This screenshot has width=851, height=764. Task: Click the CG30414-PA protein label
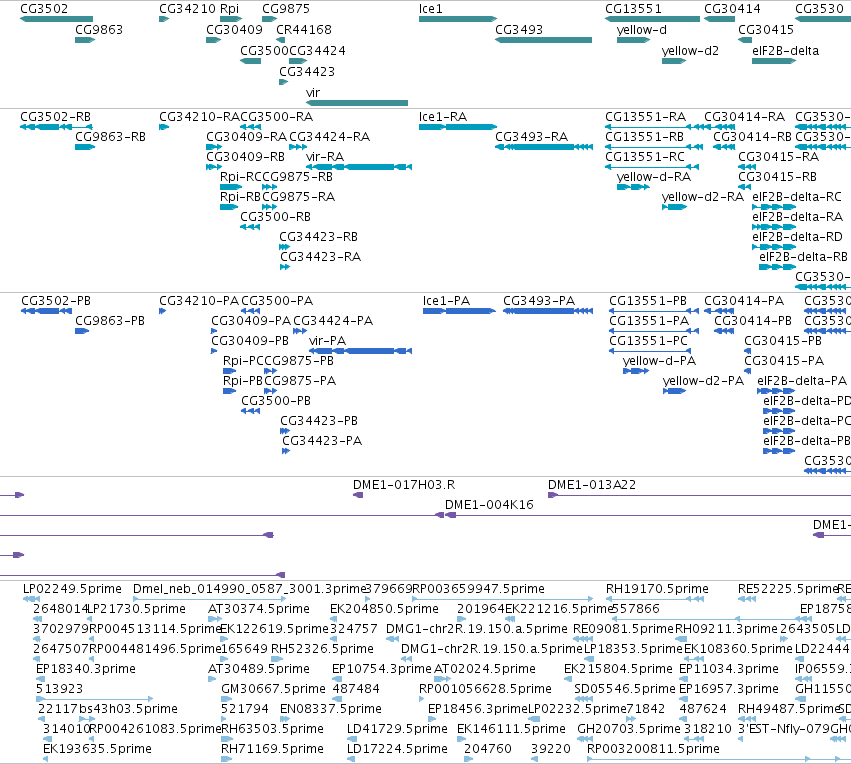744,301
